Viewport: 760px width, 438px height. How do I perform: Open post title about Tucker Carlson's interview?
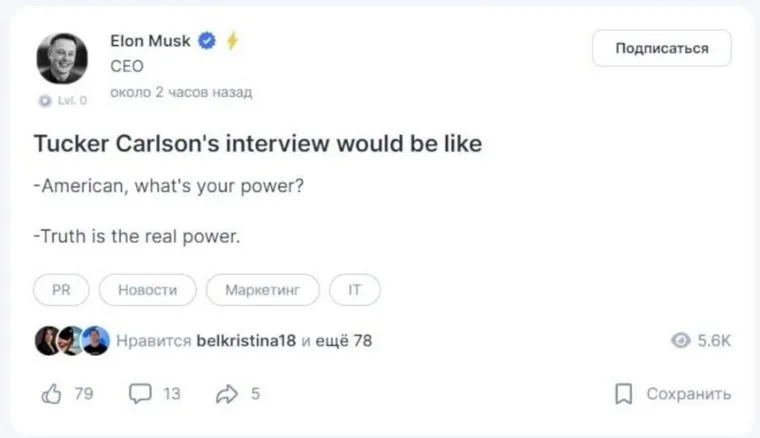[x=258, y=144]
